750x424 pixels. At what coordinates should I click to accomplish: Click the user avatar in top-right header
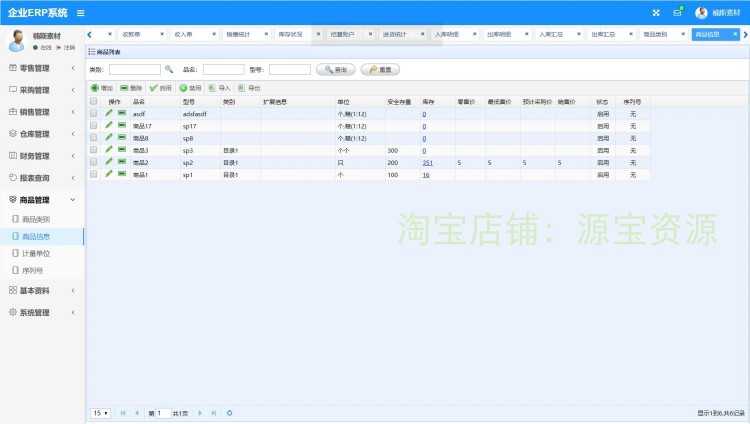tap(701, 13)
